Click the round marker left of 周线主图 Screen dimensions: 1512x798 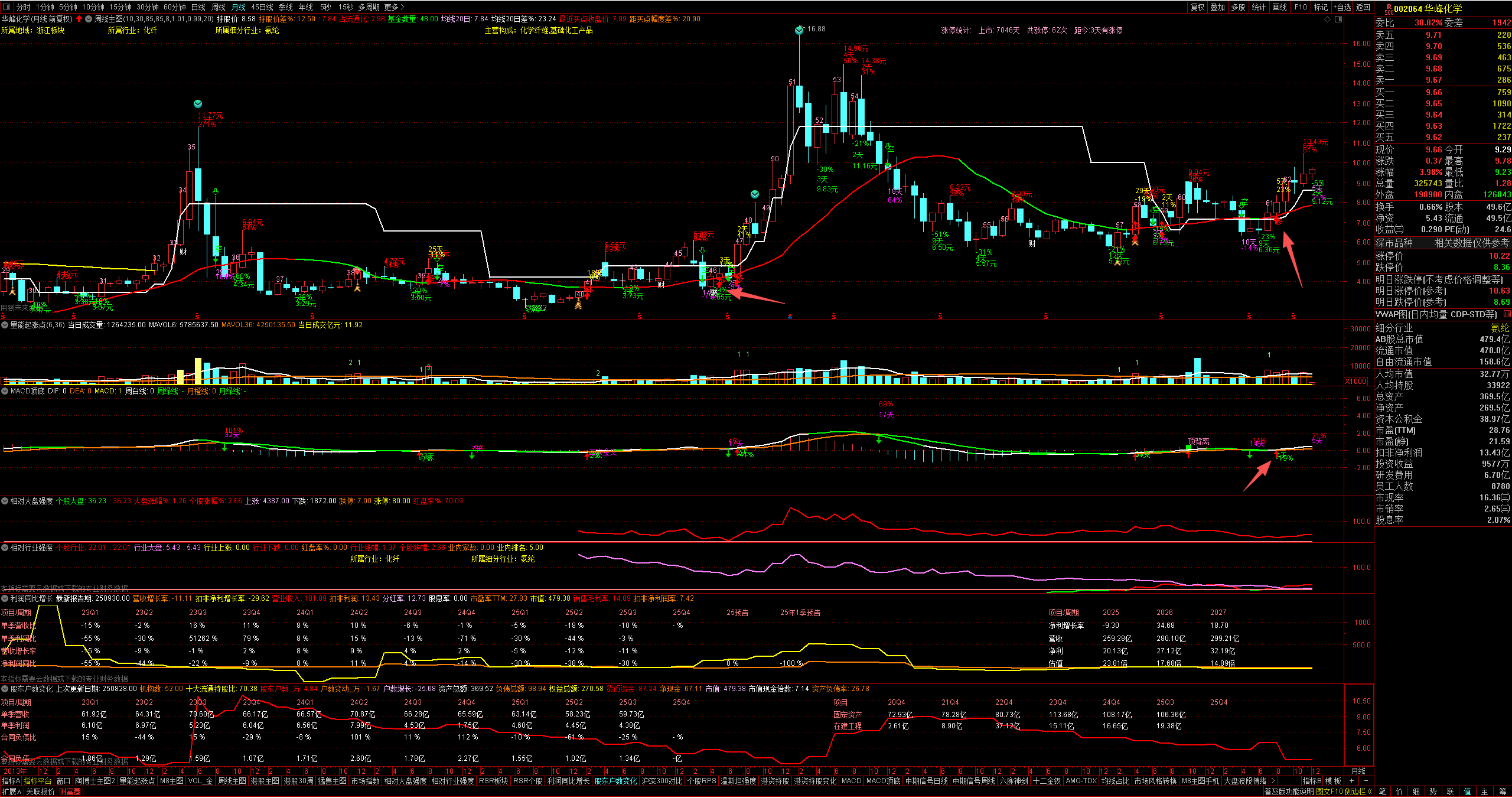coord(89,19)
